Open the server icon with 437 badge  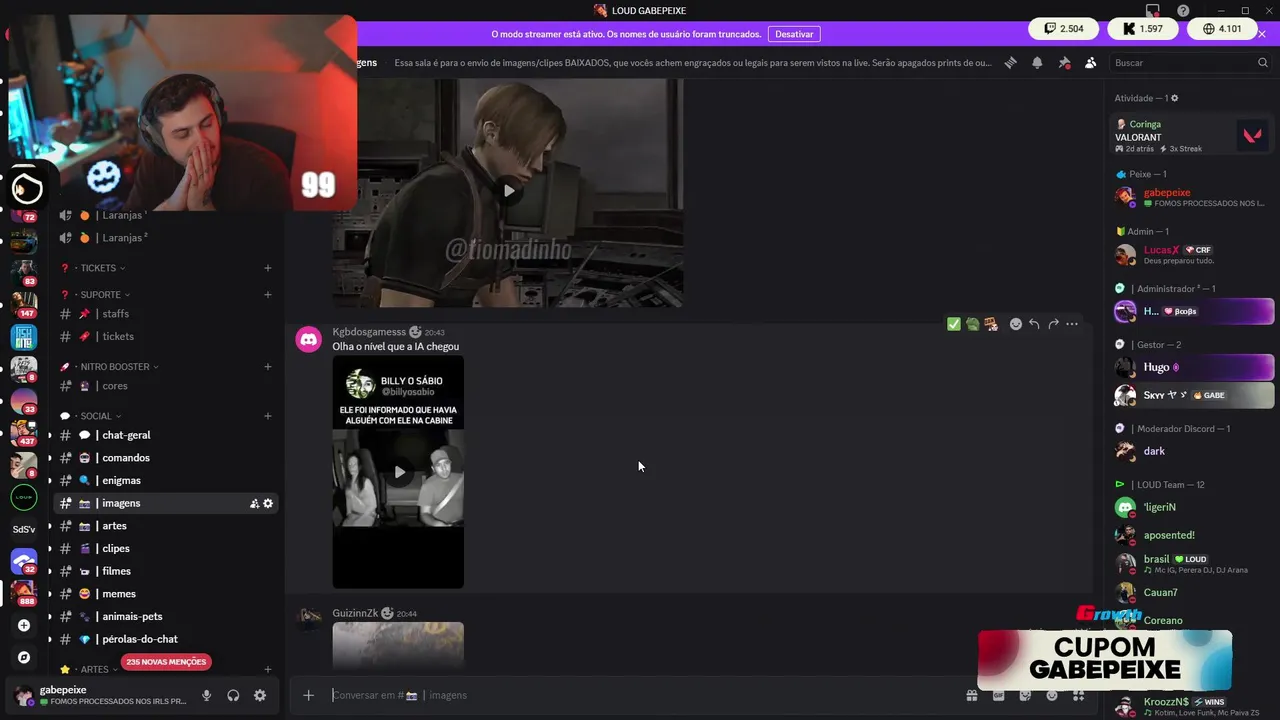coord(24,432)
